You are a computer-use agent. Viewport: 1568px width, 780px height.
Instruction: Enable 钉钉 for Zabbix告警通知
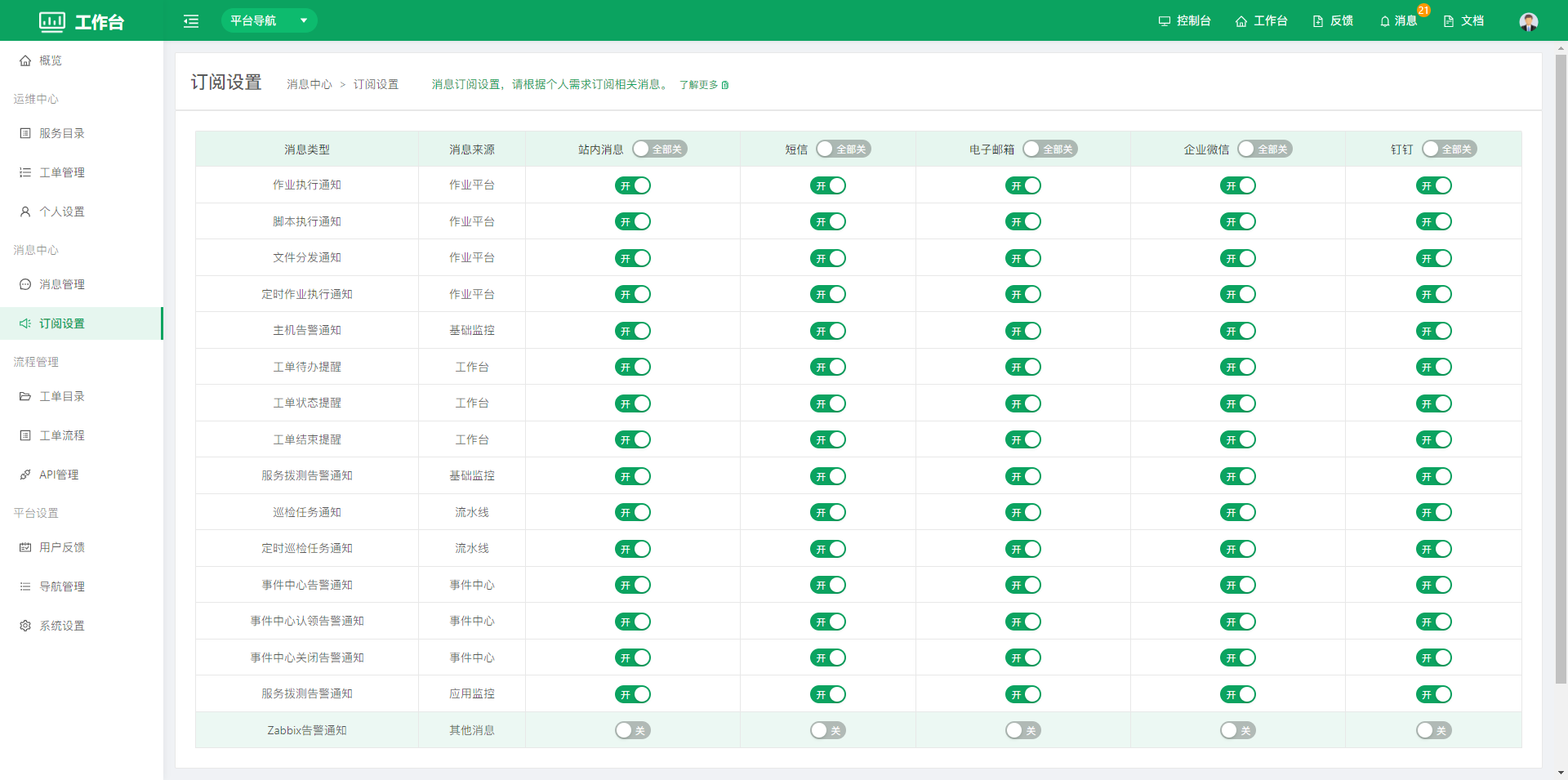(x=1434, y=730)
